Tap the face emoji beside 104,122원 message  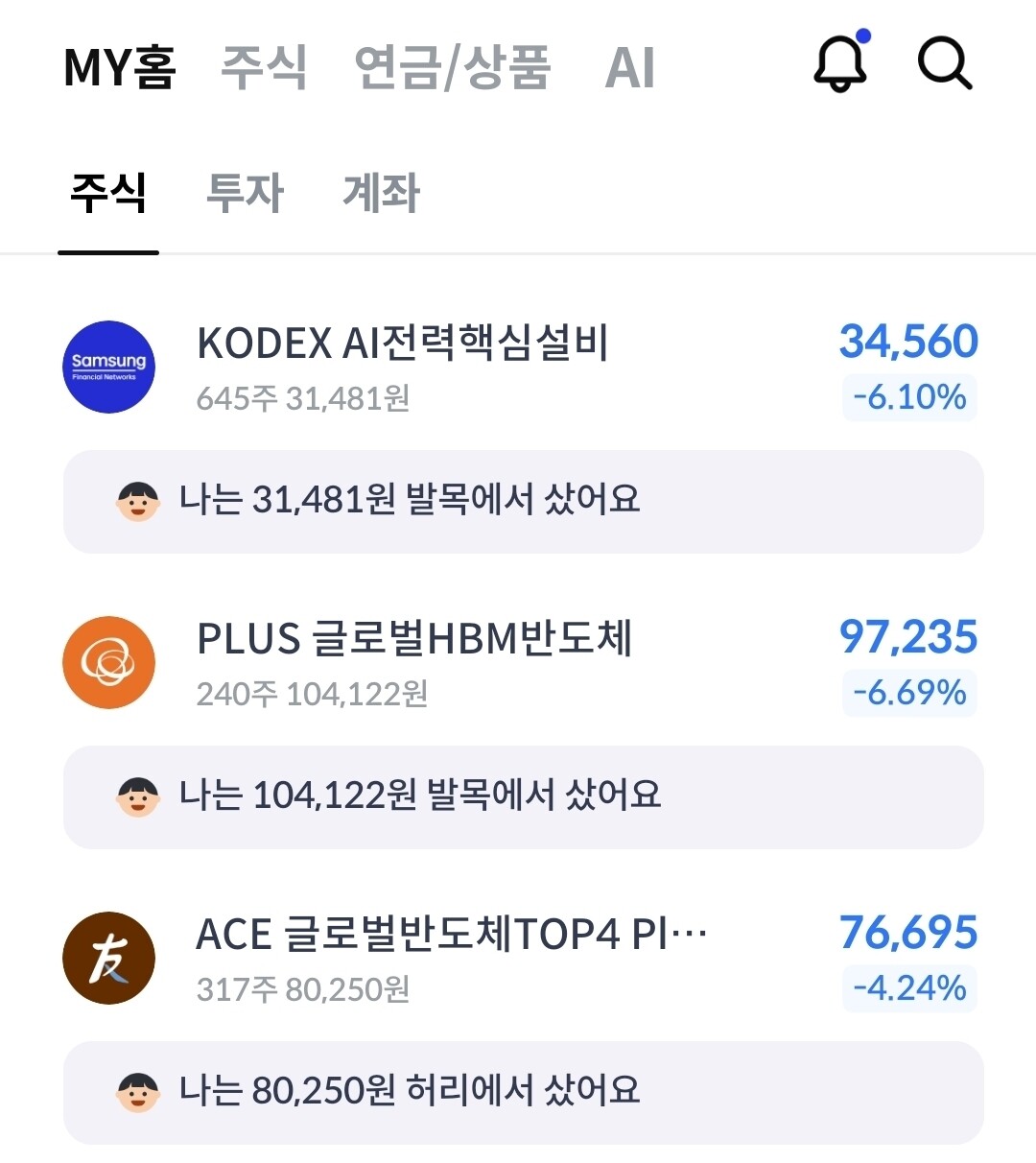(x=138, y=797)
